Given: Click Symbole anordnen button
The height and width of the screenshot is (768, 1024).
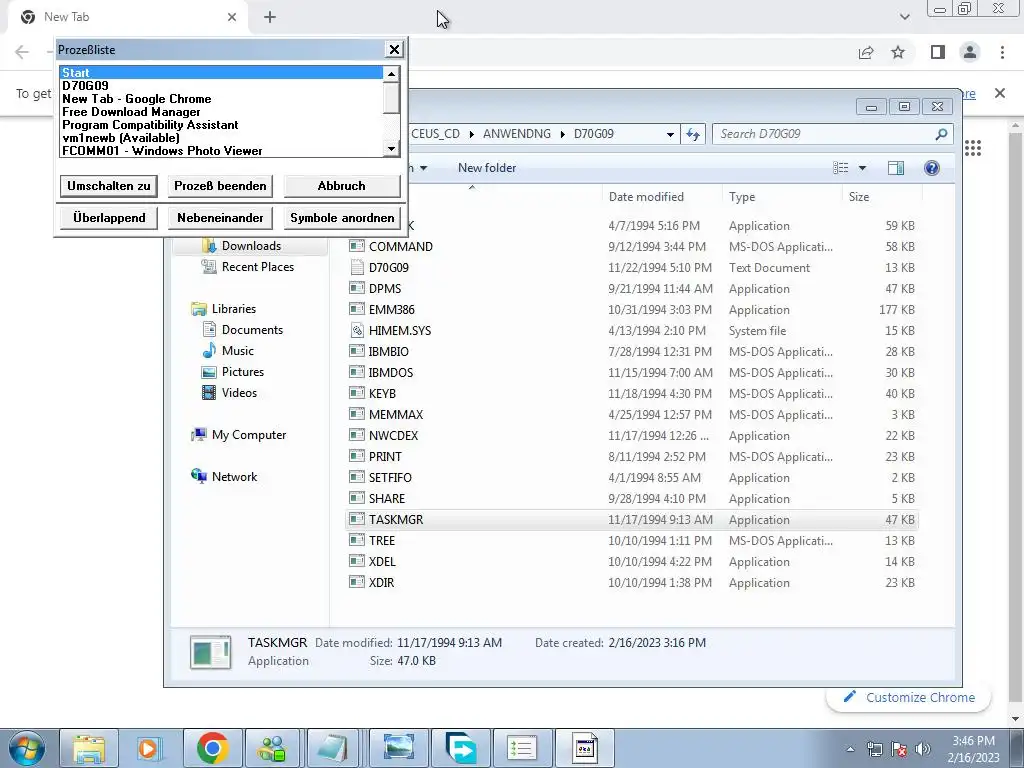Looking at the screenshot, I should click(x=342, y=217).
